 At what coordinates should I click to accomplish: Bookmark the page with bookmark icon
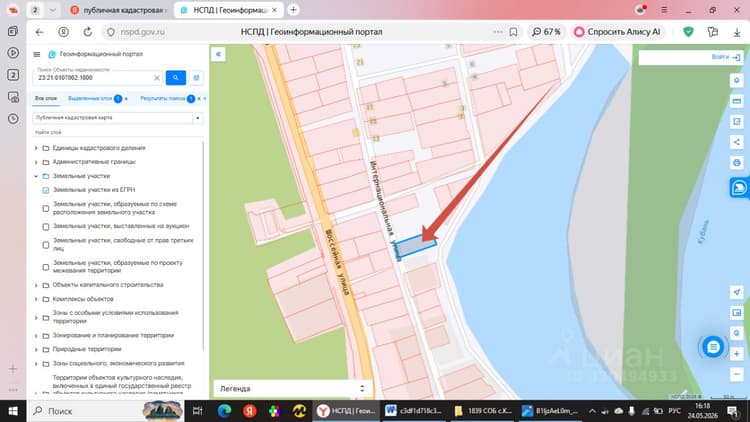click(x=513, y=32)
